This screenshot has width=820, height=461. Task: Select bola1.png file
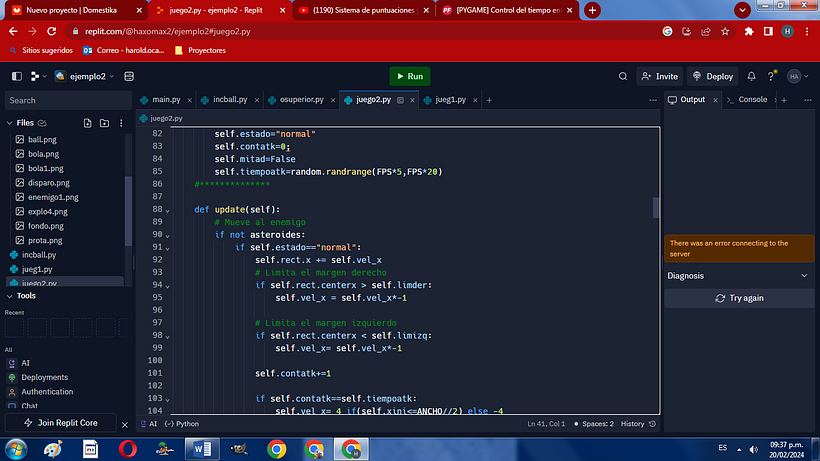pyautogui.click(x=45, y=168)
